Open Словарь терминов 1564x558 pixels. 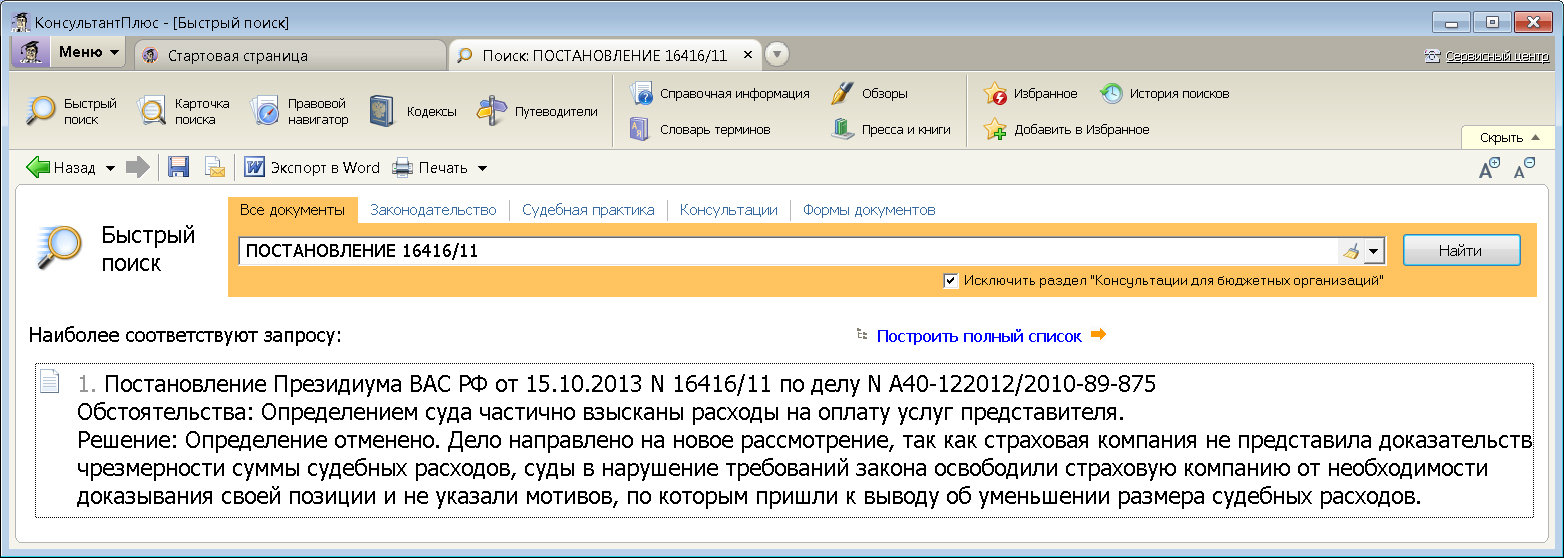point(700,129)
